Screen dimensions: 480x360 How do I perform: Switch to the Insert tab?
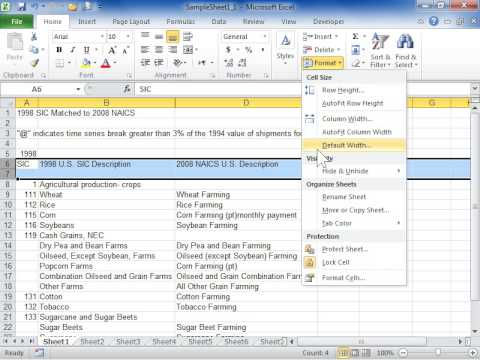pyautogui.click(x=87, y=22)
